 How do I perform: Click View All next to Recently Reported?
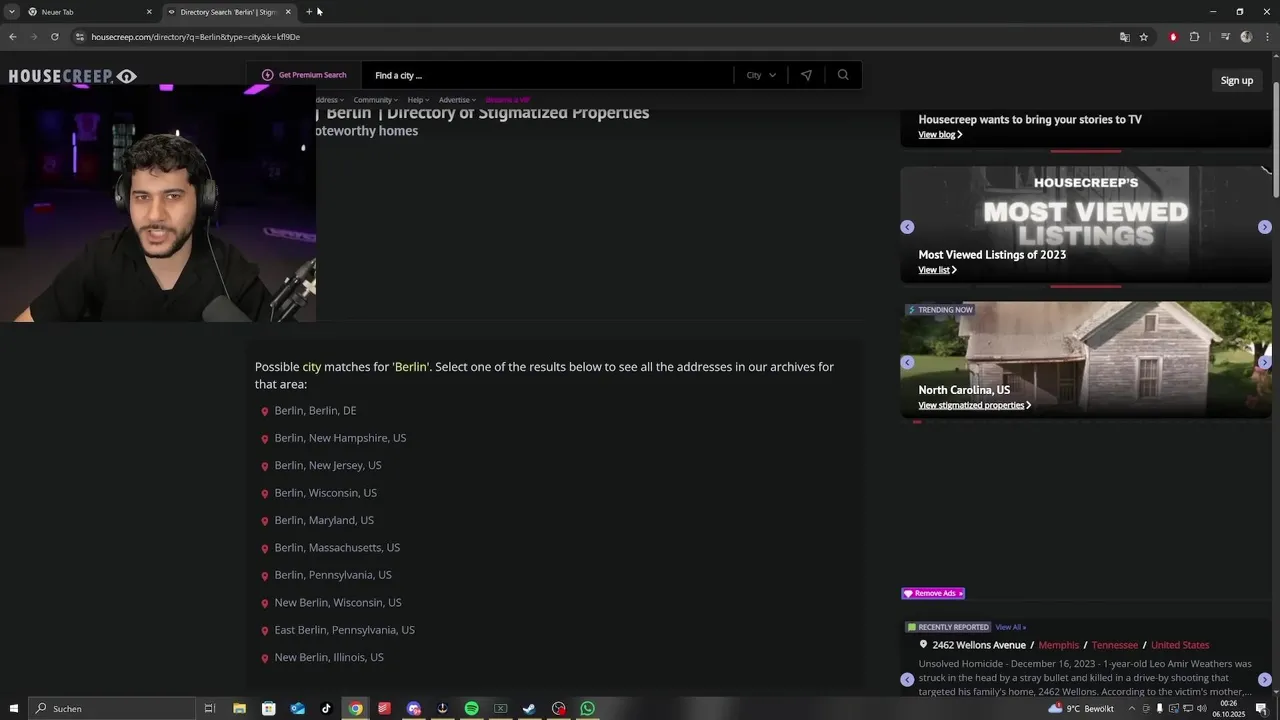[1010, 627]
